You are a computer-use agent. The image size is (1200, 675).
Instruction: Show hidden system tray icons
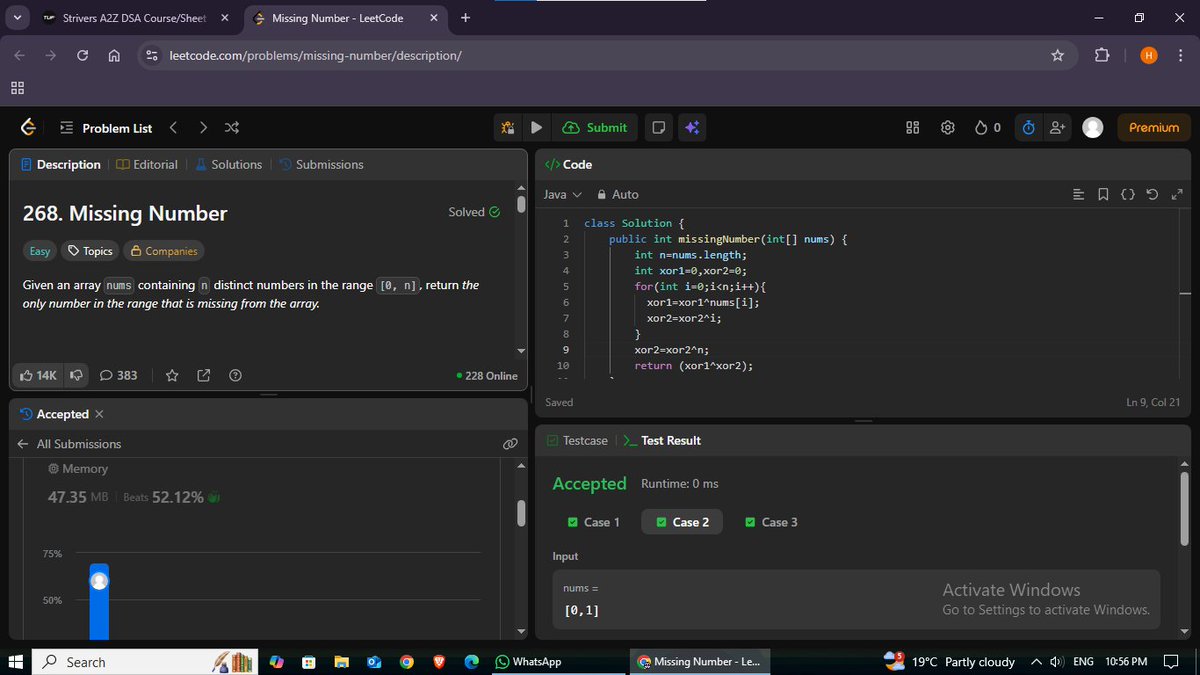(x=1034, y=662)
